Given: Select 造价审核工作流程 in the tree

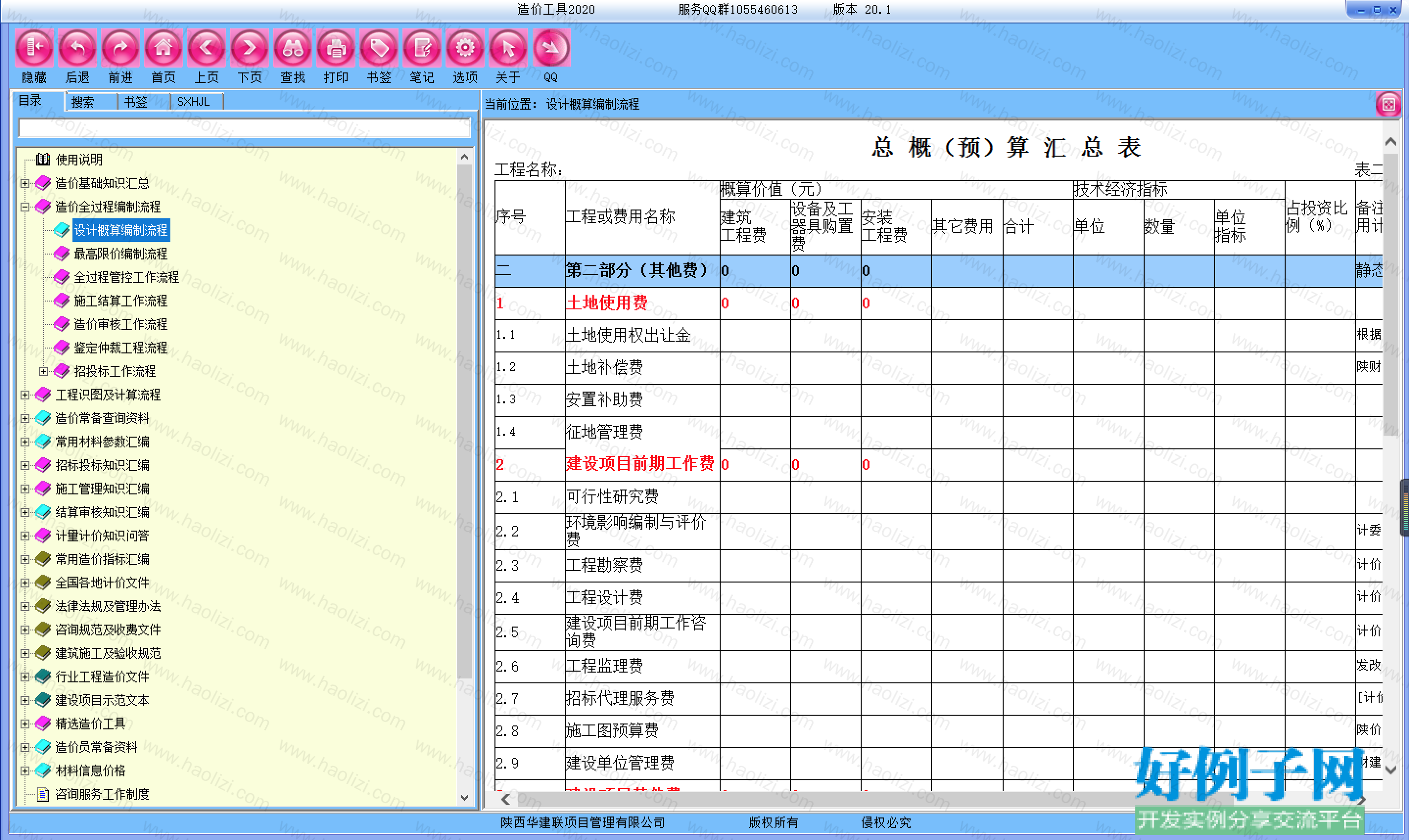Looking at the screenshot, I should (120, 325).
